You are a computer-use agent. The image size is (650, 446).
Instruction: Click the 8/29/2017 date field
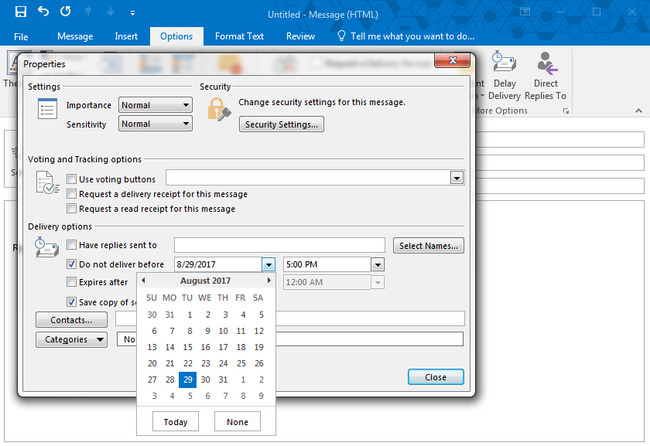[x=218, y=264]
